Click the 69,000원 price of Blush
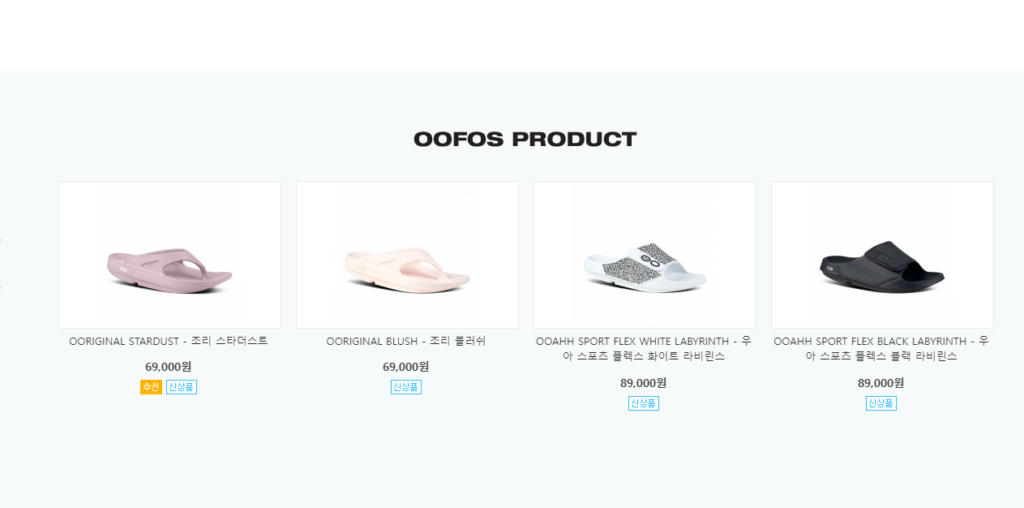Screen dimensions: 1024x508 [406, 367]
